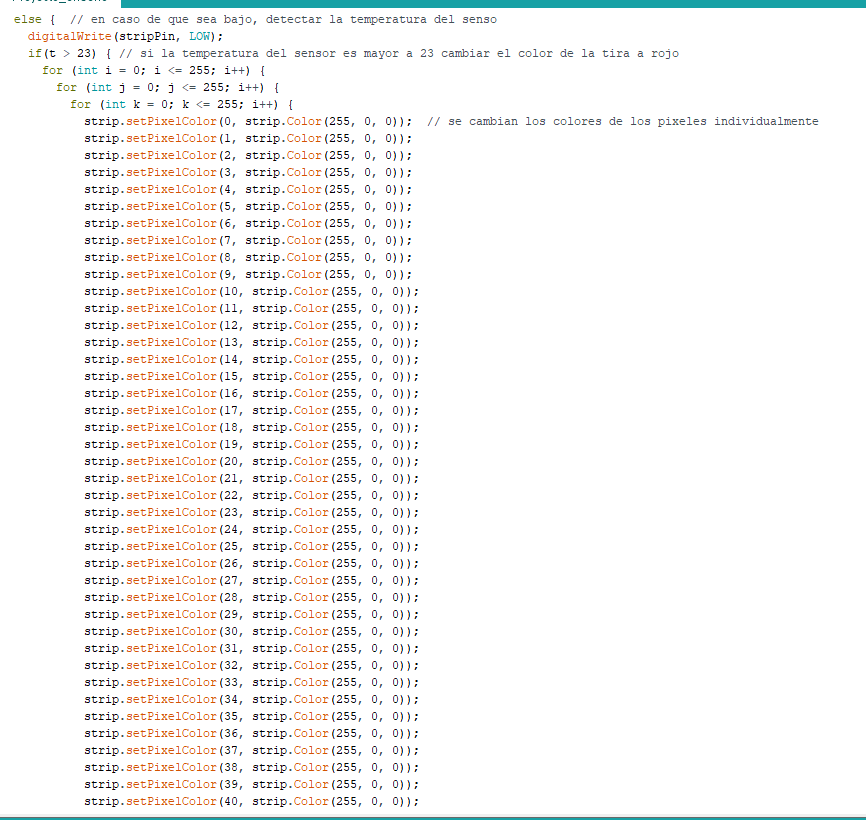Click the setPixelColor(25, line
The height and width of the screenshot is (820, 866).
click(252, 547)
